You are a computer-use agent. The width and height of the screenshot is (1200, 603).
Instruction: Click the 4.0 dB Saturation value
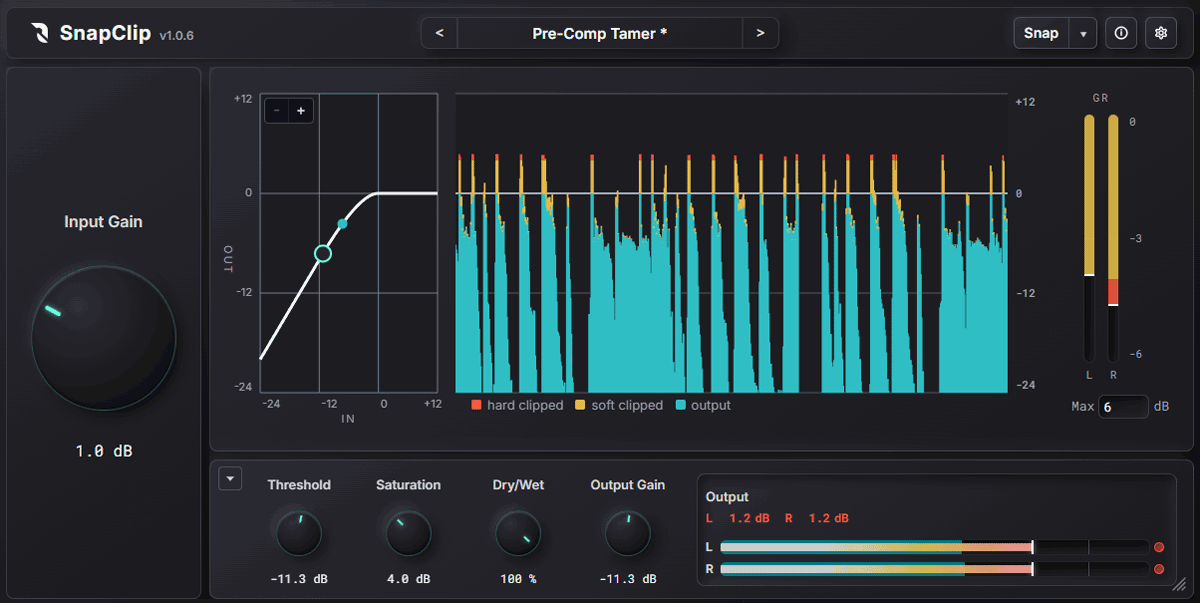(408, 579)
